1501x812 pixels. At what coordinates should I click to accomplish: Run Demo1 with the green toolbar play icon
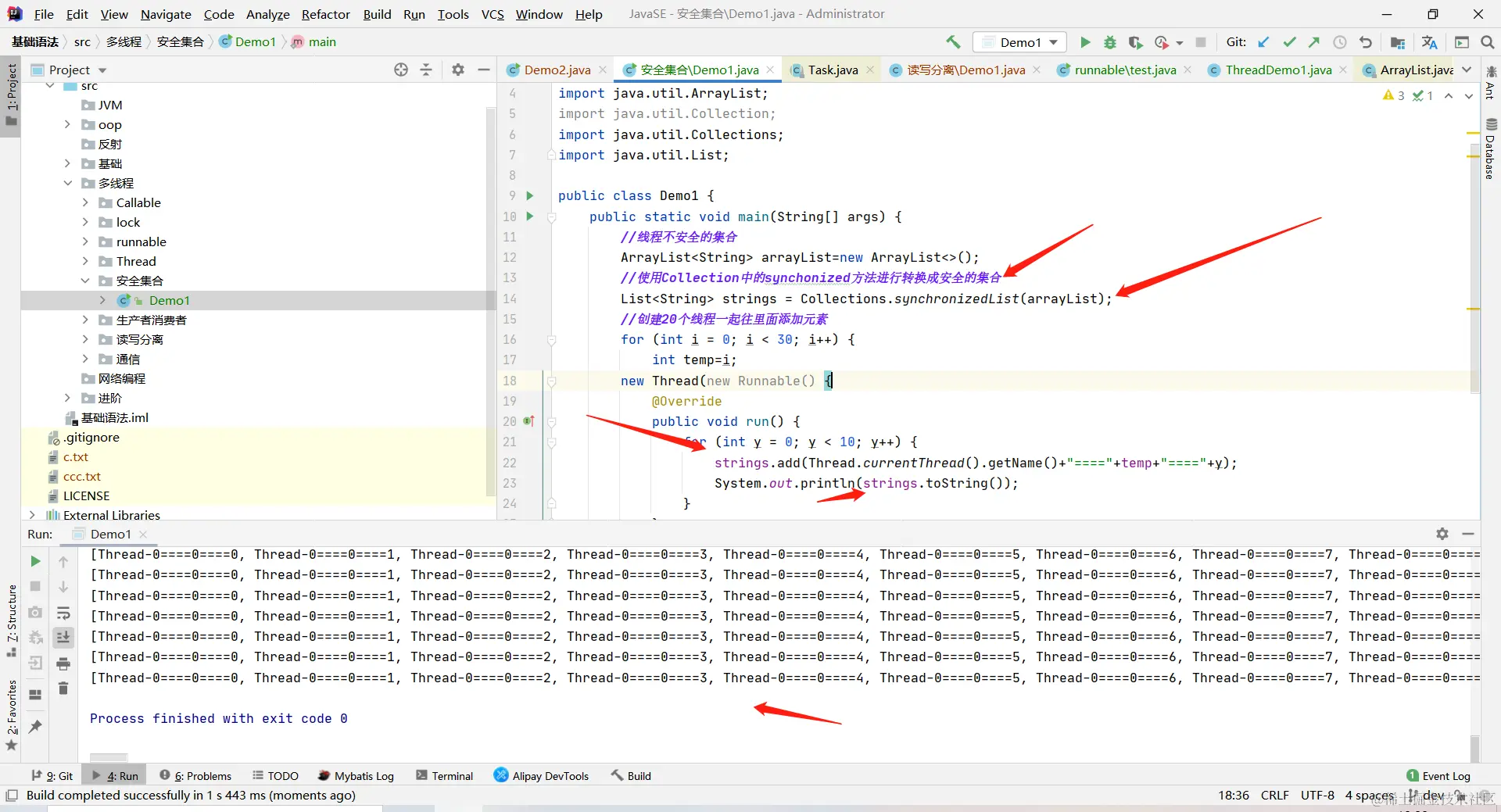(1085, 42)
